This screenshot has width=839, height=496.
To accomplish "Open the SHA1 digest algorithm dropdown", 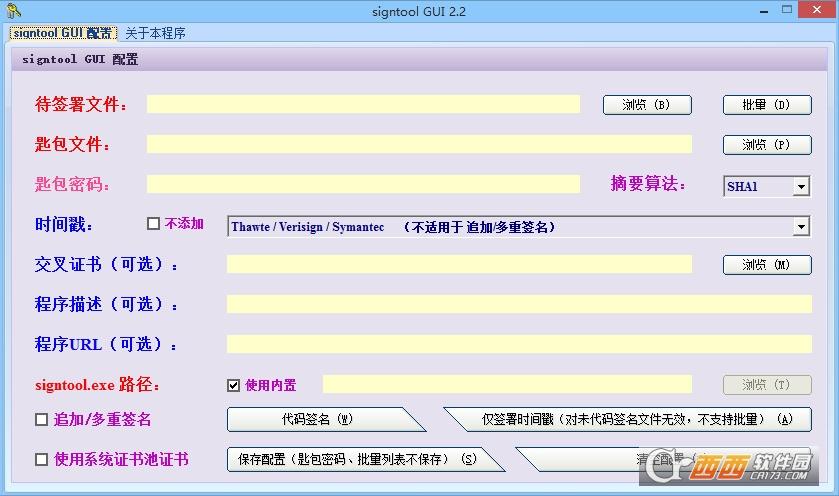I will pyautogui.click(x=801, y=186).
